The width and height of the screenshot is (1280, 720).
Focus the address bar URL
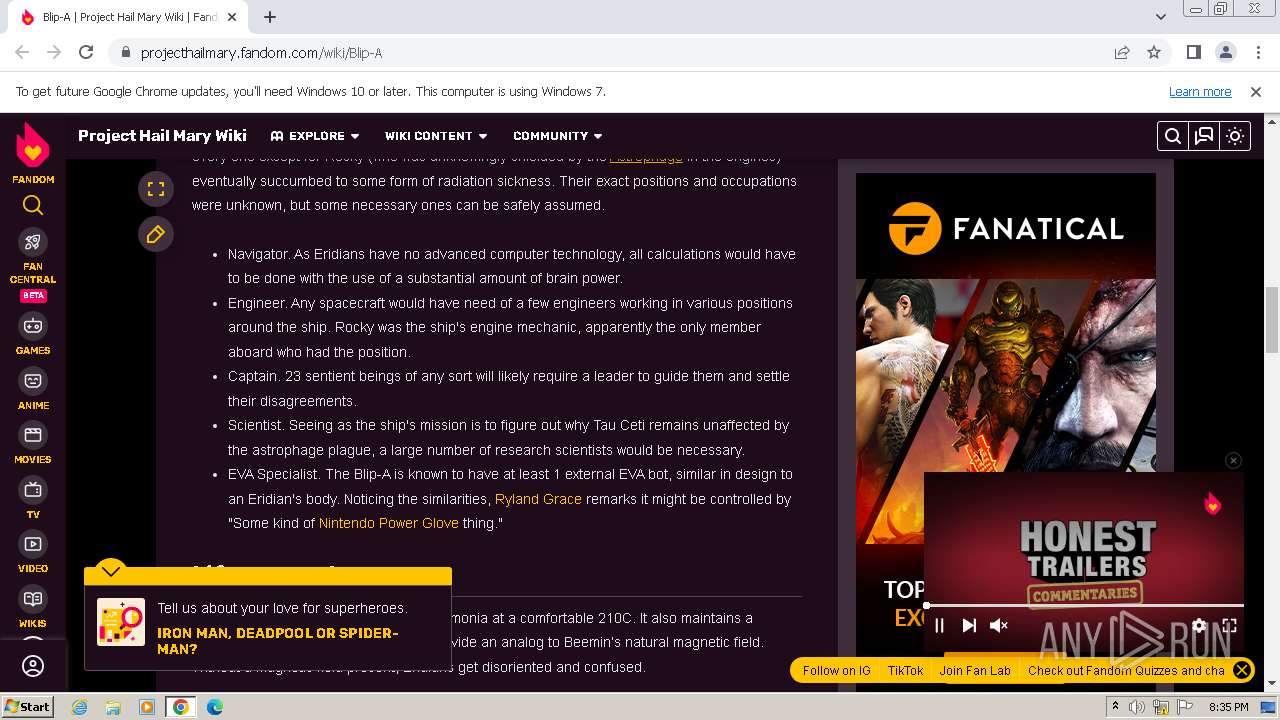coord(261,53)
